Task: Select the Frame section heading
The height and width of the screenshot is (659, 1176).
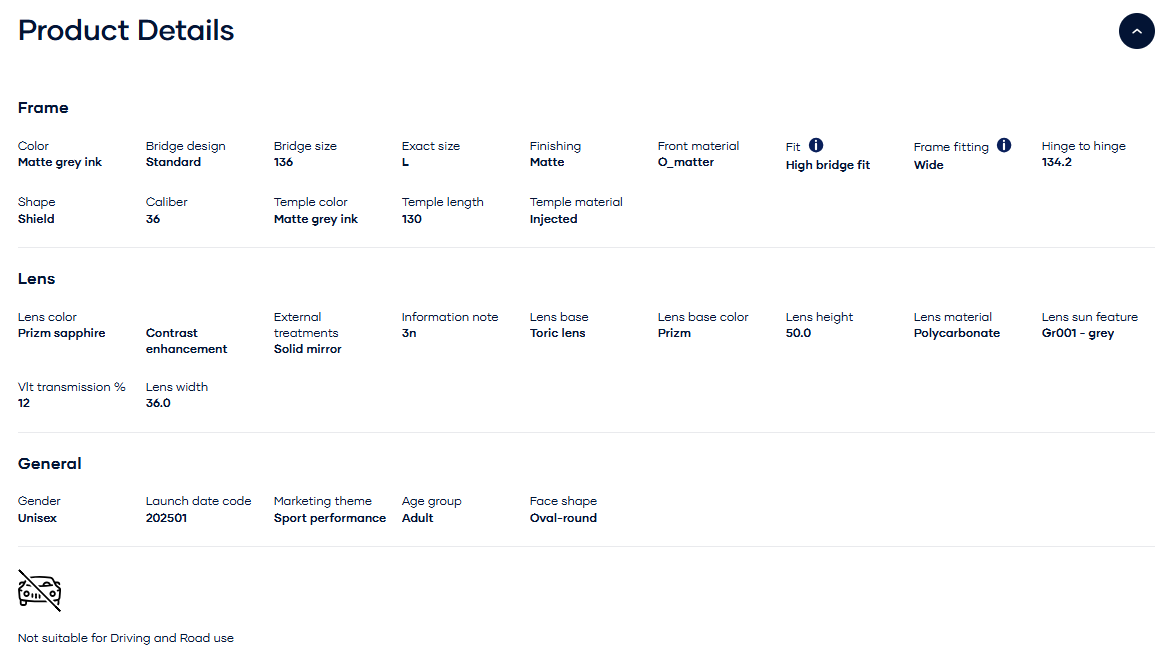Action: [x=43, y=108]
